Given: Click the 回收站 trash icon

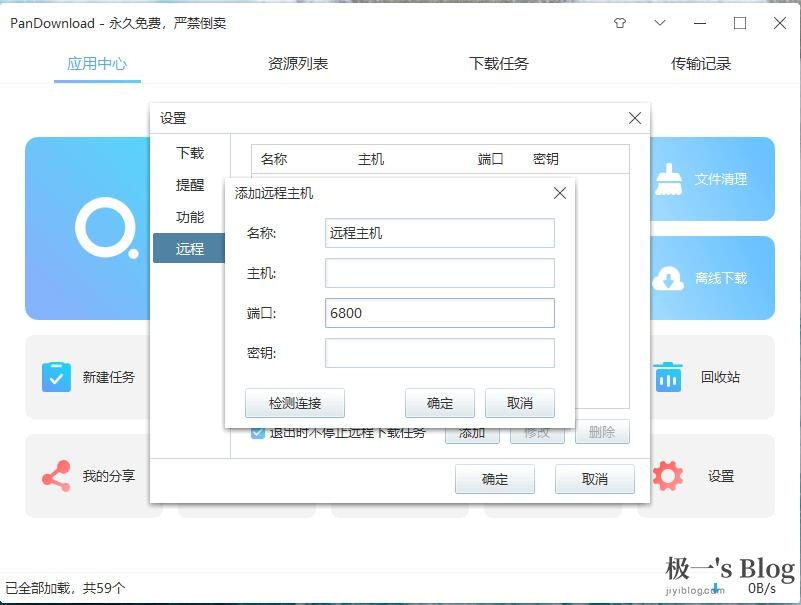Looking at the screenshot, I should pos(668,377).
